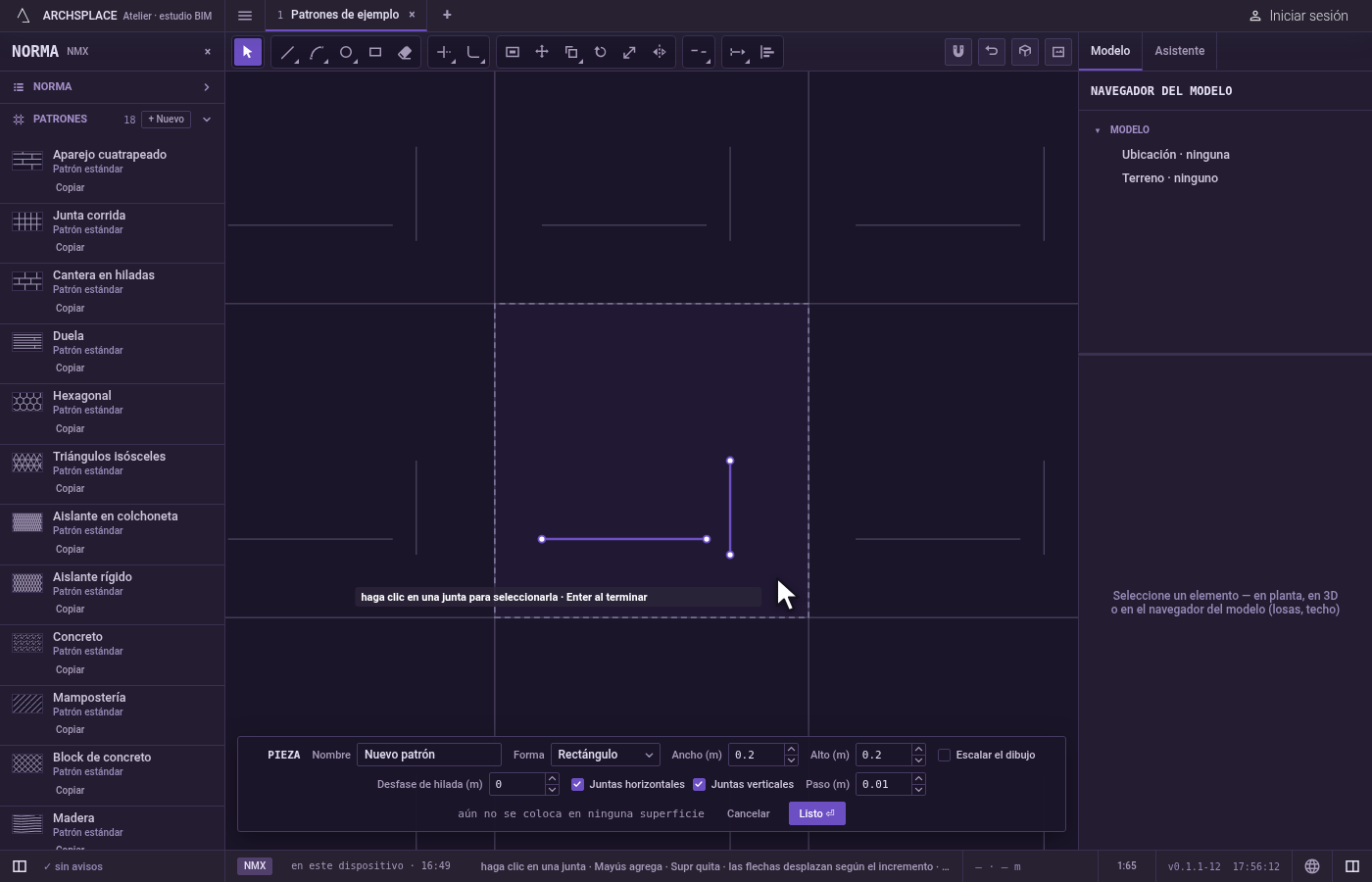Toggle Juntas horizontales checkbox
This screenshot has width=1372, height=882.
(x=578, y=784)
